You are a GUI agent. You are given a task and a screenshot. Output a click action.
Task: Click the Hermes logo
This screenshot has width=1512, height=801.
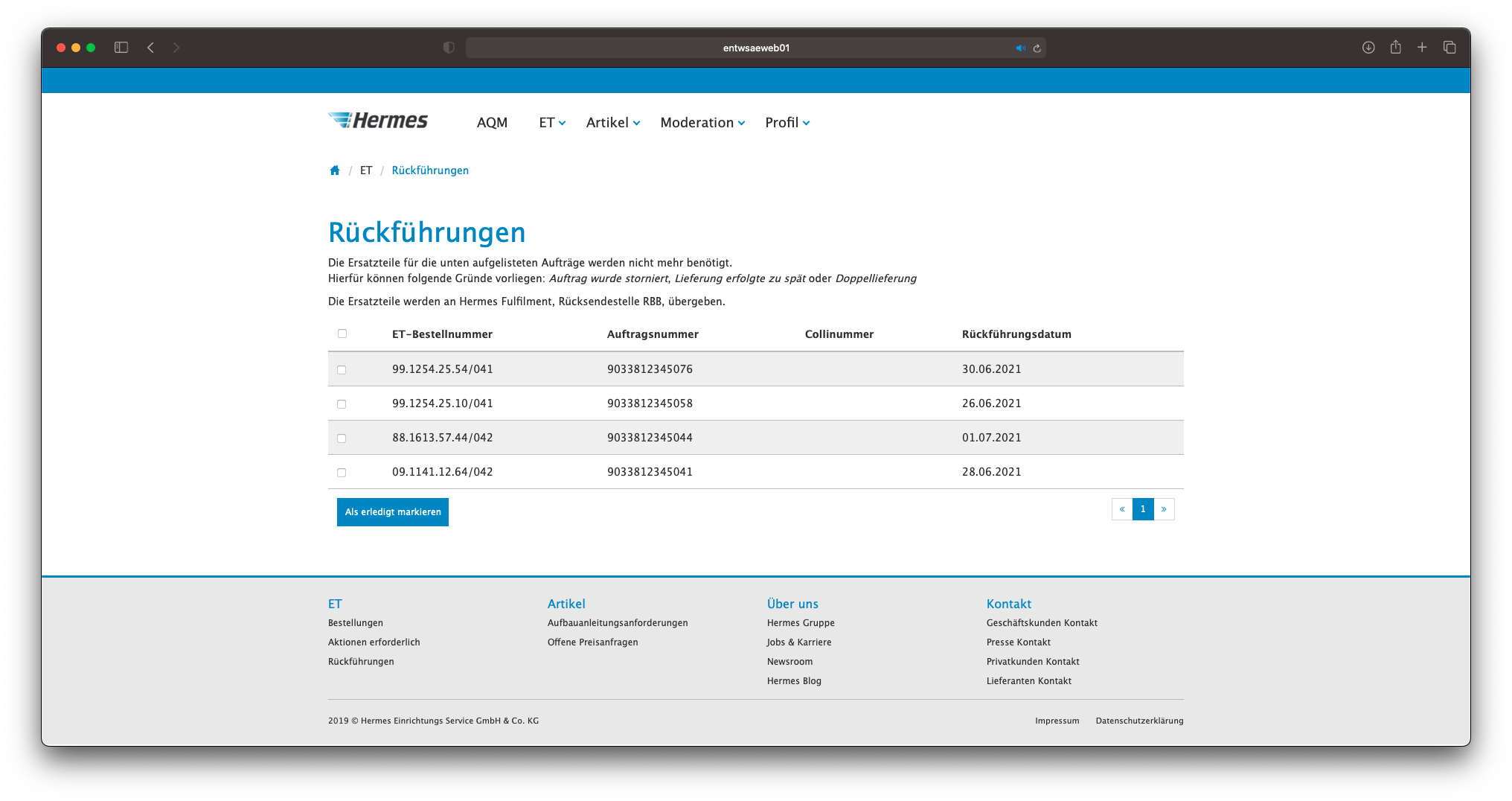pos(378,121)
